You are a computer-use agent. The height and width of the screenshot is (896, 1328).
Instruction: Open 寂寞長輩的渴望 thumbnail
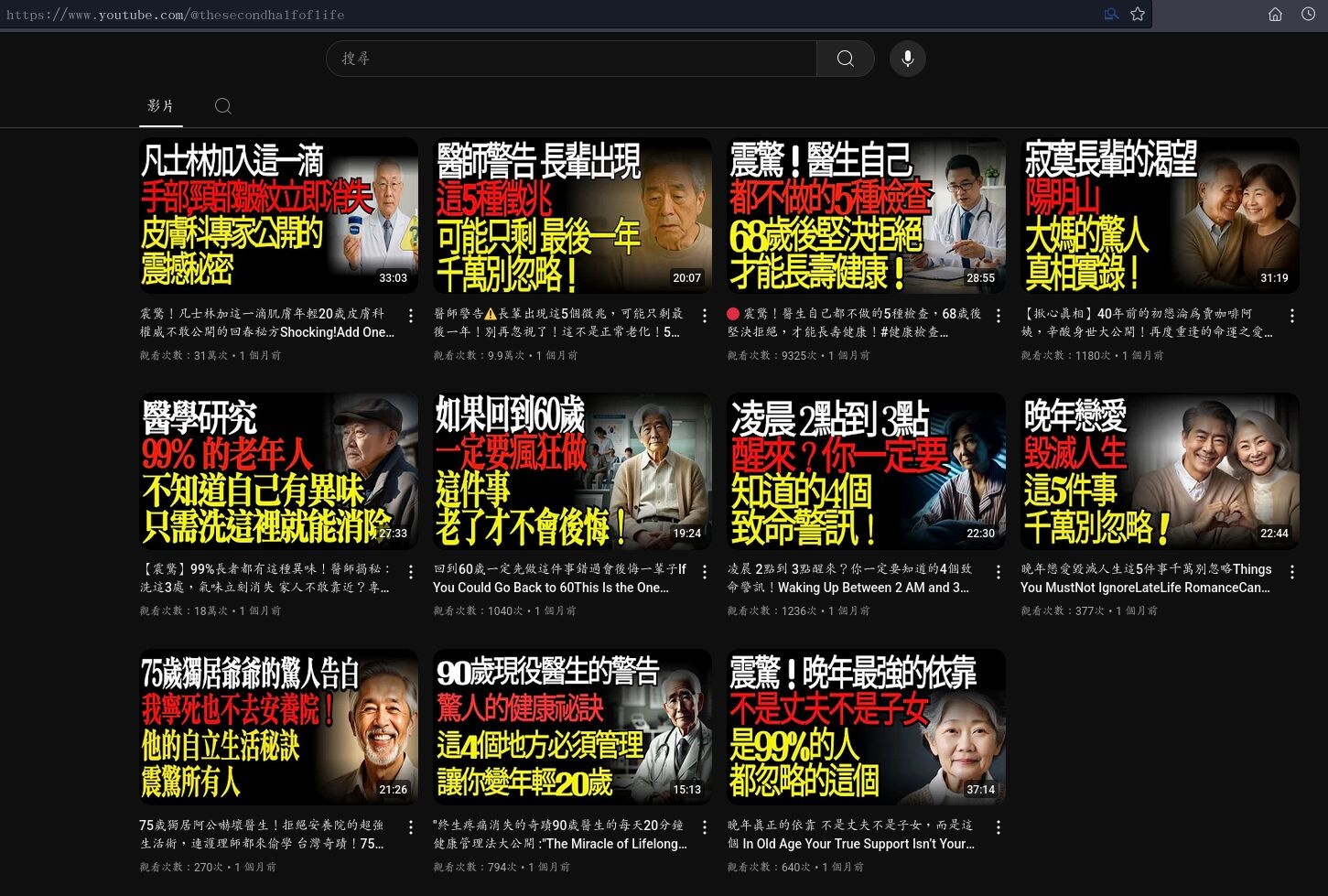point(1160,216)
